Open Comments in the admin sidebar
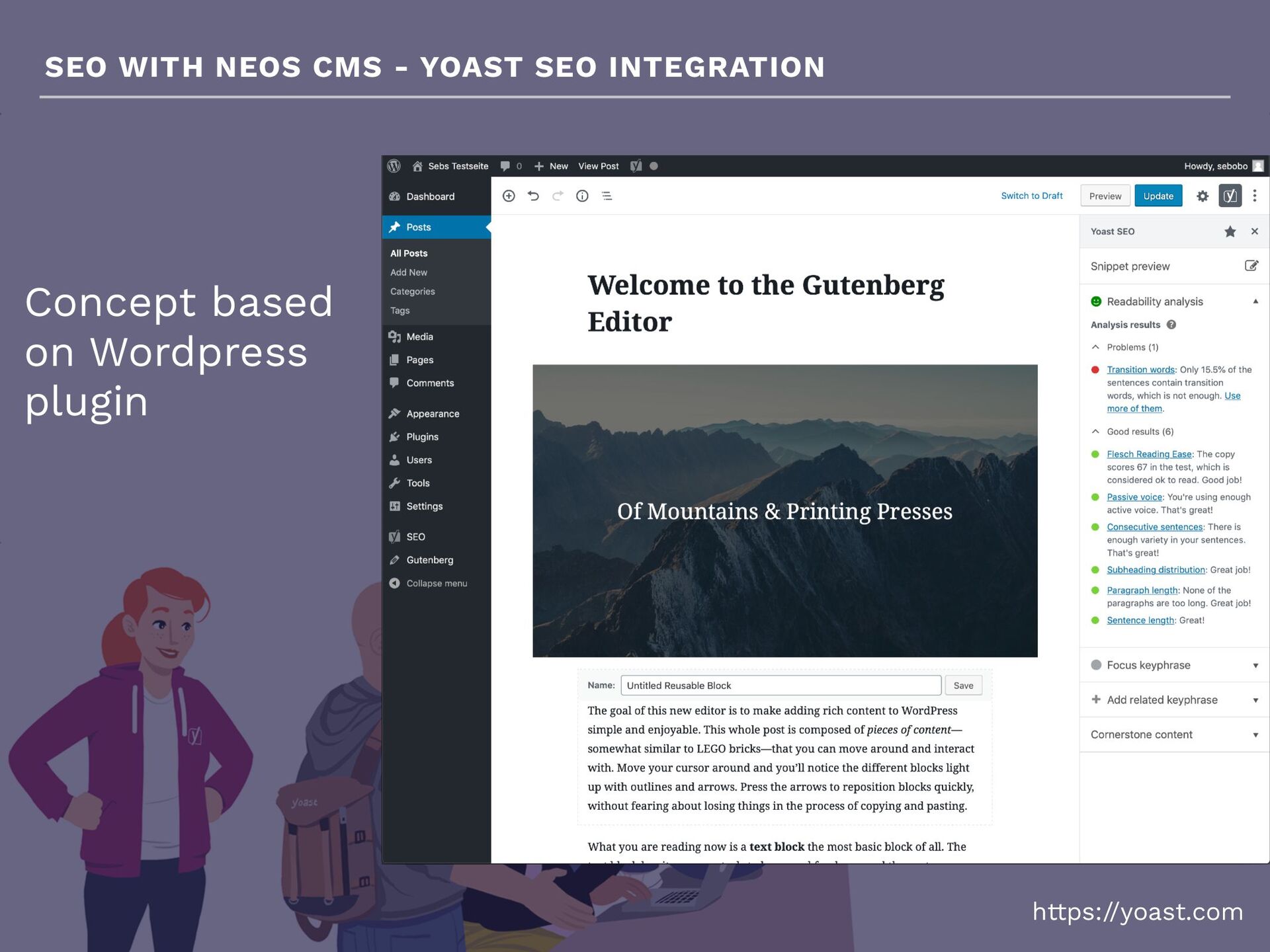The width and height of the screenshot is (1270, 952). pyautogui.click(x=437, y=383)
